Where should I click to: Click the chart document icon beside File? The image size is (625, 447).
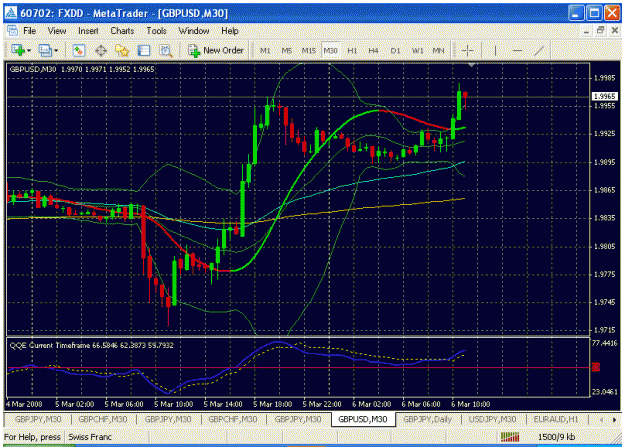(x=12, y=31)
